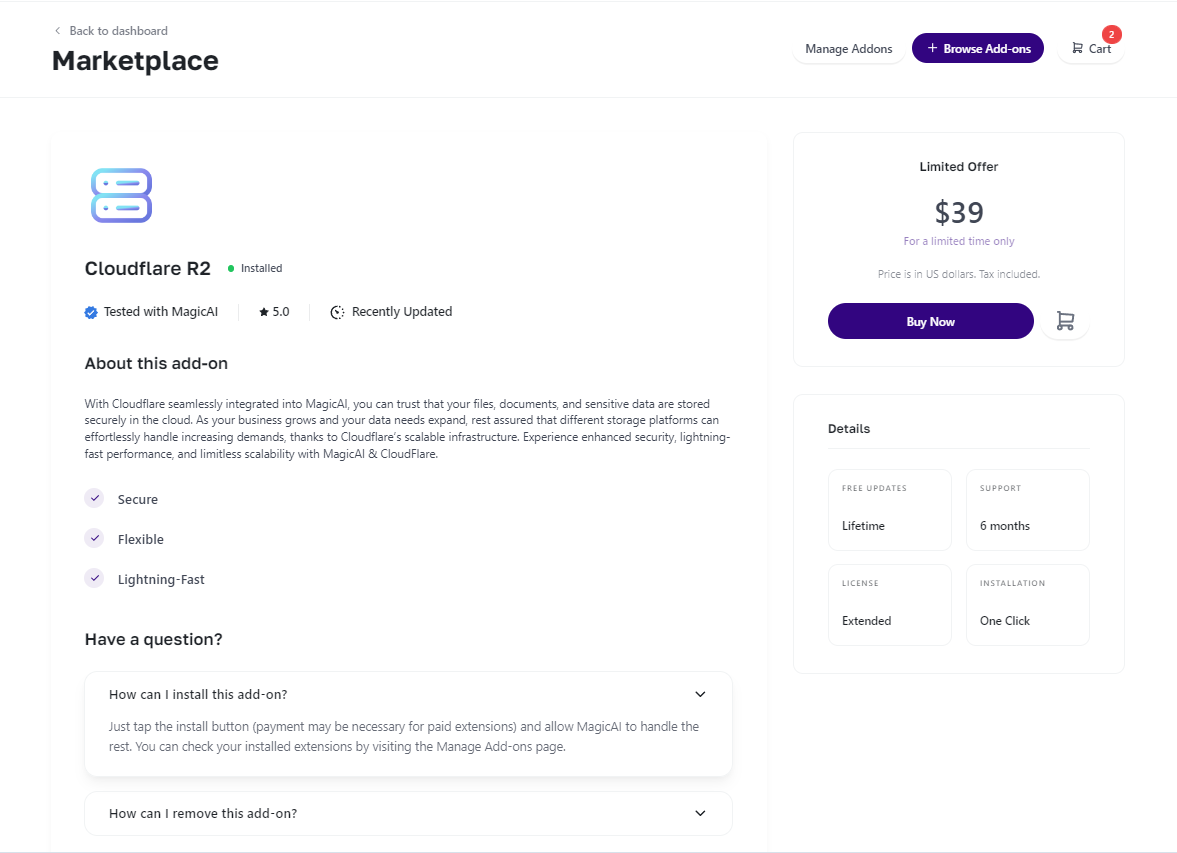Open the Browse Add-ons page
The image size is (1177, 853).
[x=977, y=48]
